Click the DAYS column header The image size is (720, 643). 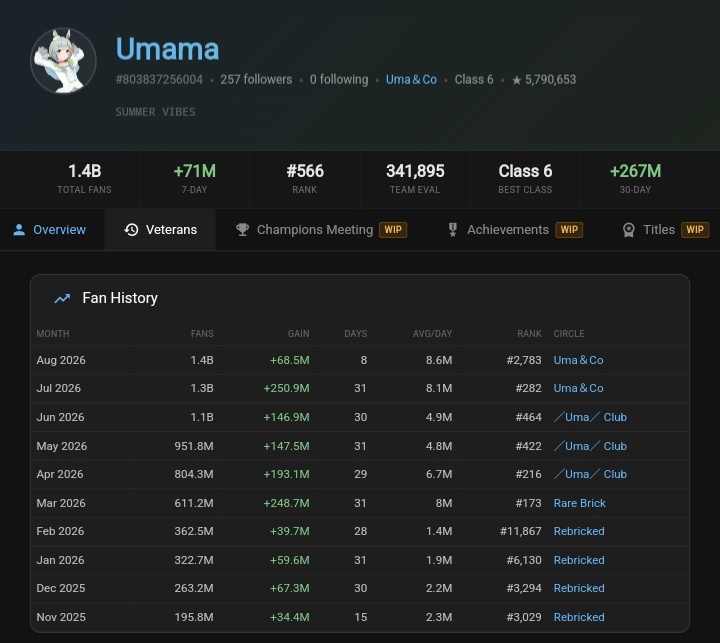[356, 334]
